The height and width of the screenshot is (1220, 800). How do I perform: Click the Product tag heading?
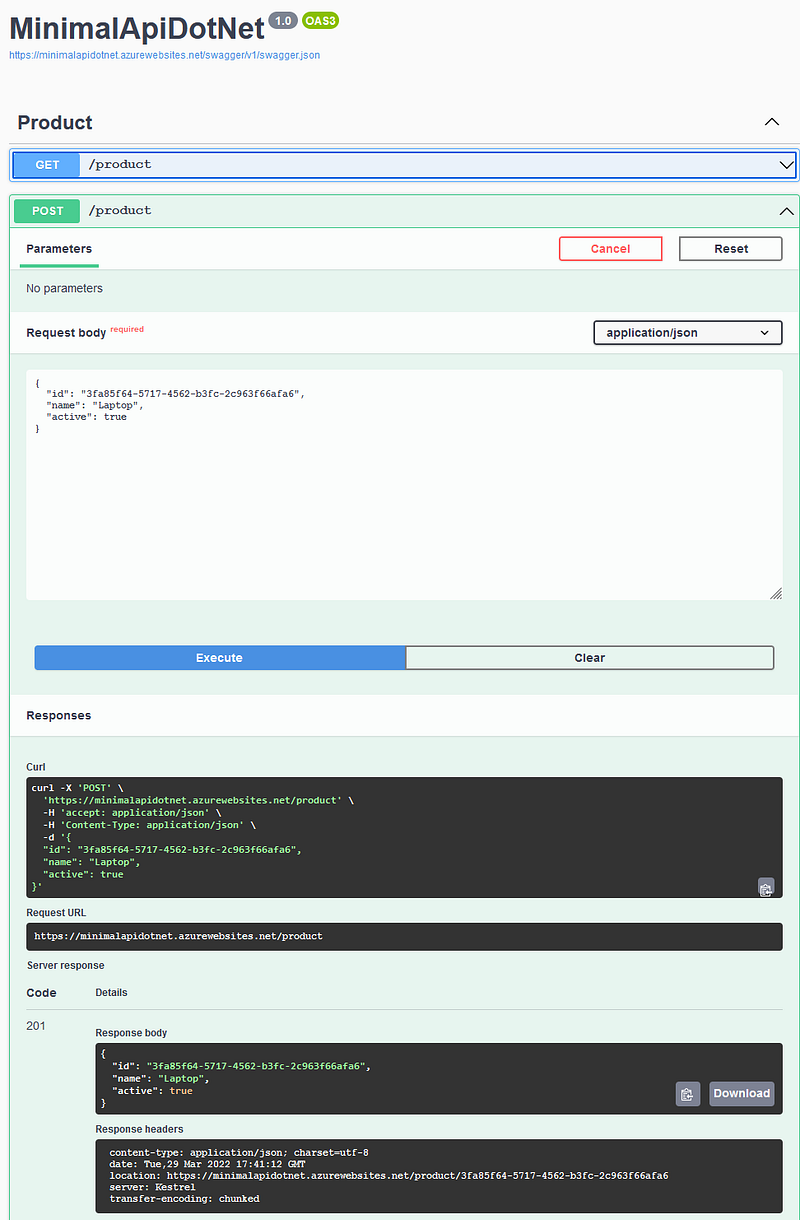(x=55, y=122)
